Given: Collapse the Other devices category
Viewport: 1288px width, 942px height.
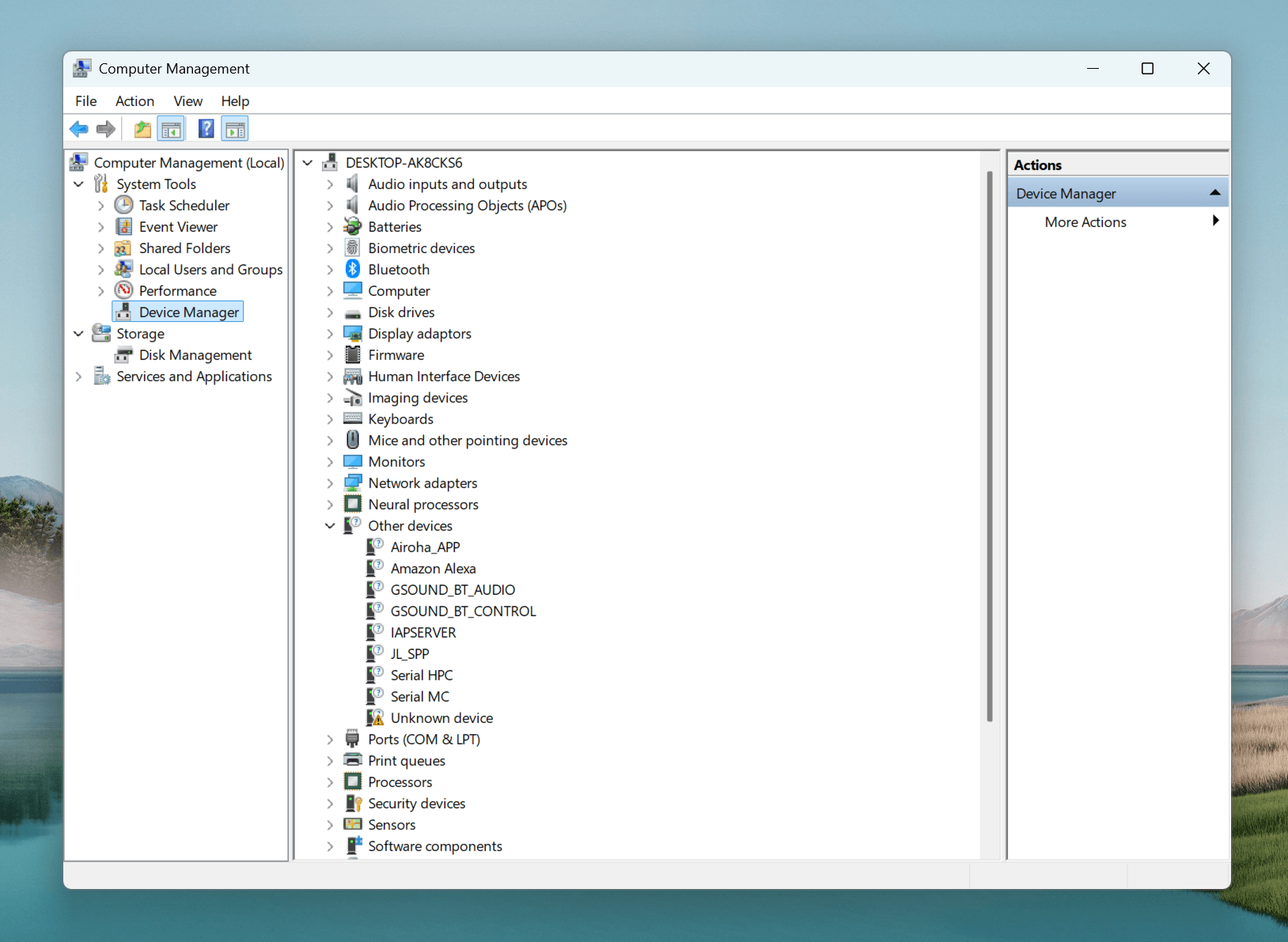Looking at the screenshot, I should pyautogui.click(x=330, y=526).
